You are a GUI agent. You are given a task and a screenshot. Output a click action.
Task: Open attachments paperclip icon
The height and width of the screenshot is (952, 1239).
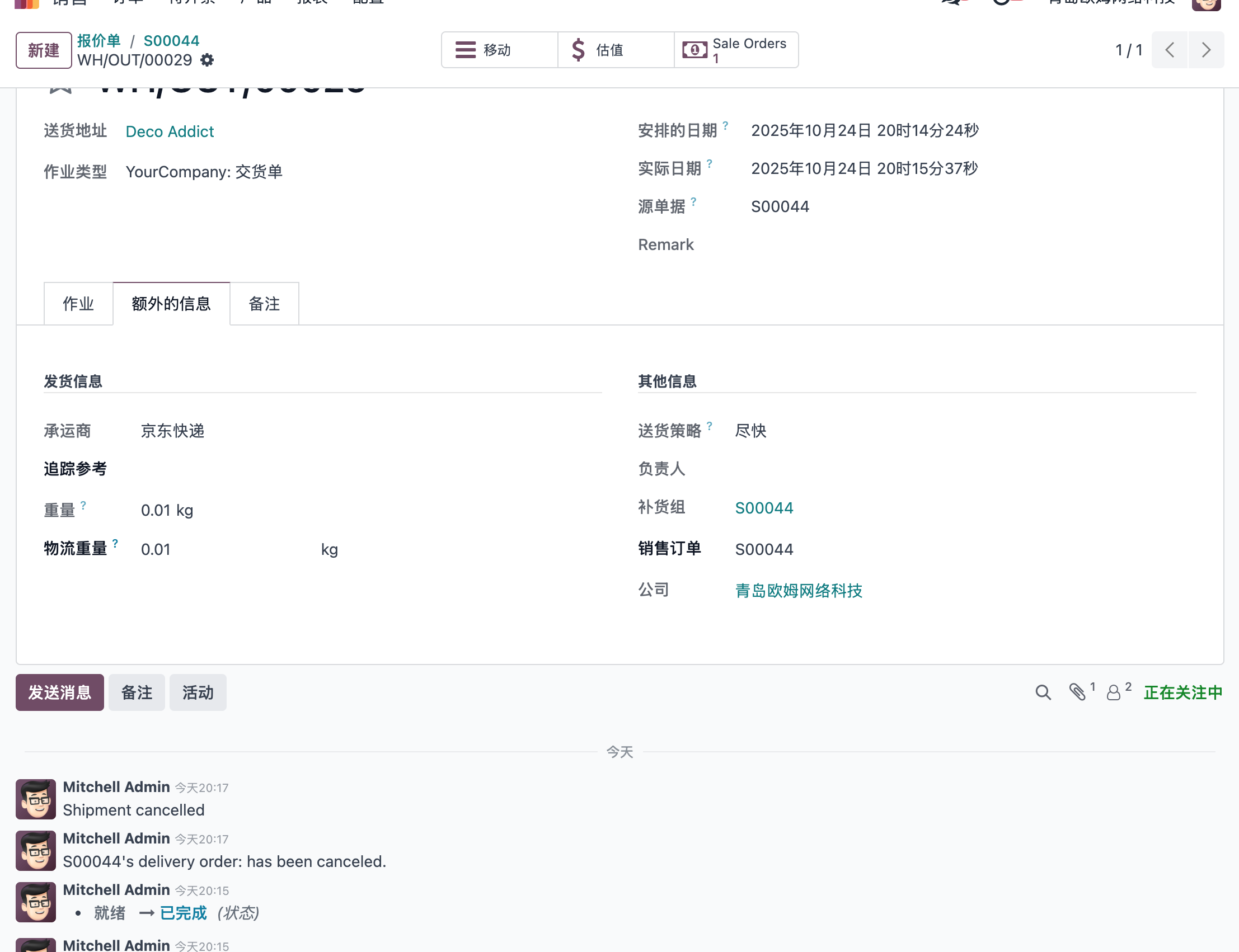pos(1077,692)
